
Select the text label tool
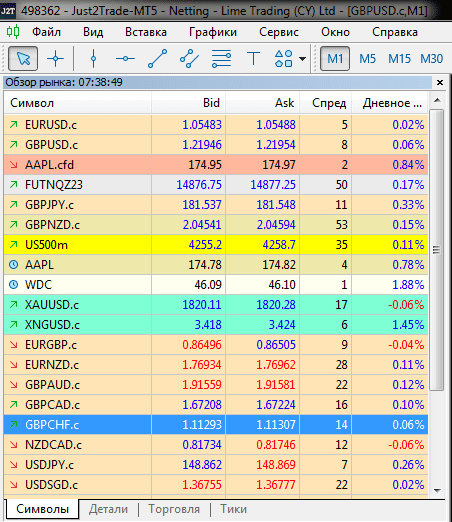pyautogui.click(x=253, y=59)
